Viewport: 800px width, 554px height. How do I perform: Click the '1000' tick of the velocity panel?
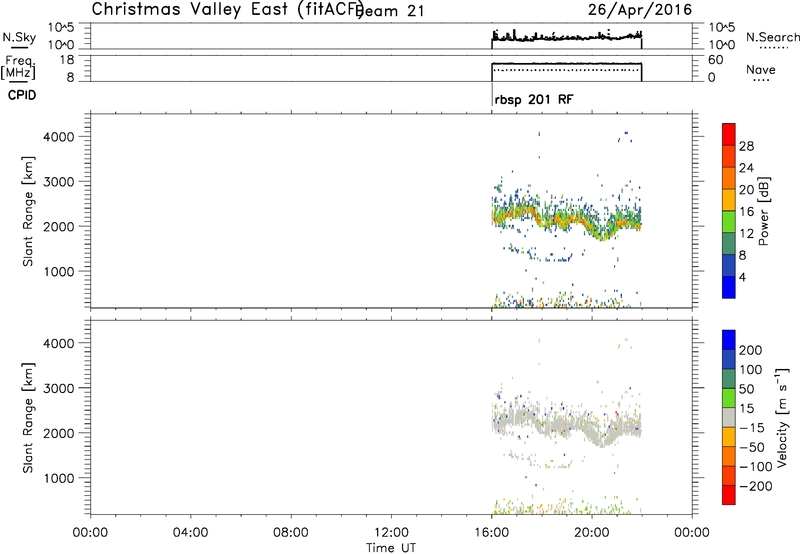(x=59, y=478)
